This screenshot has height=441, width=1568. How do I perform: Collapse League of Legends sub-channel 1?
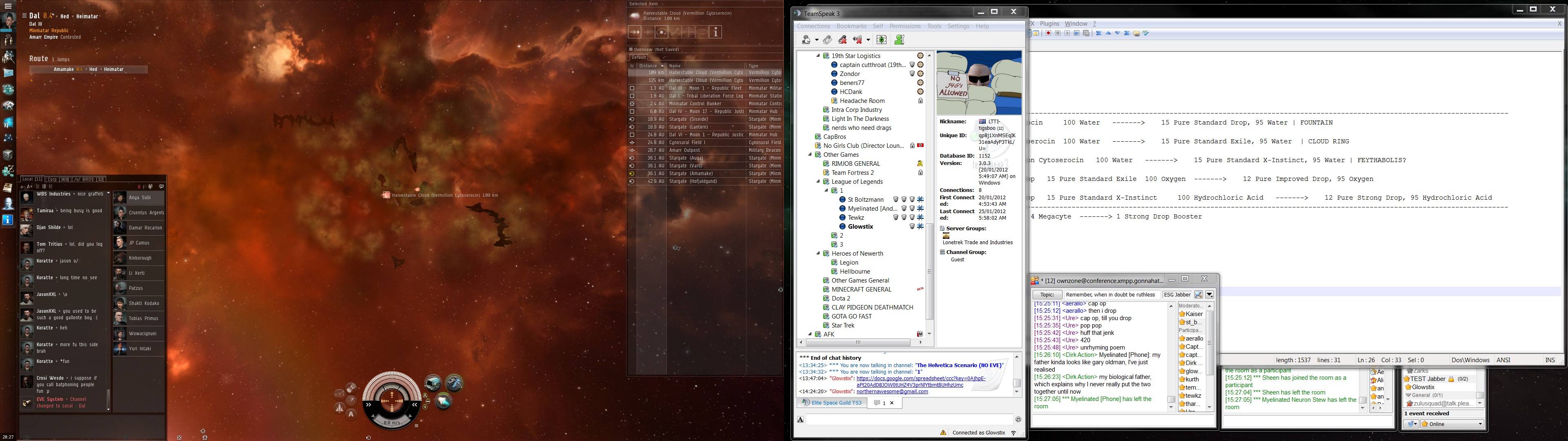(x=826, y=191)
